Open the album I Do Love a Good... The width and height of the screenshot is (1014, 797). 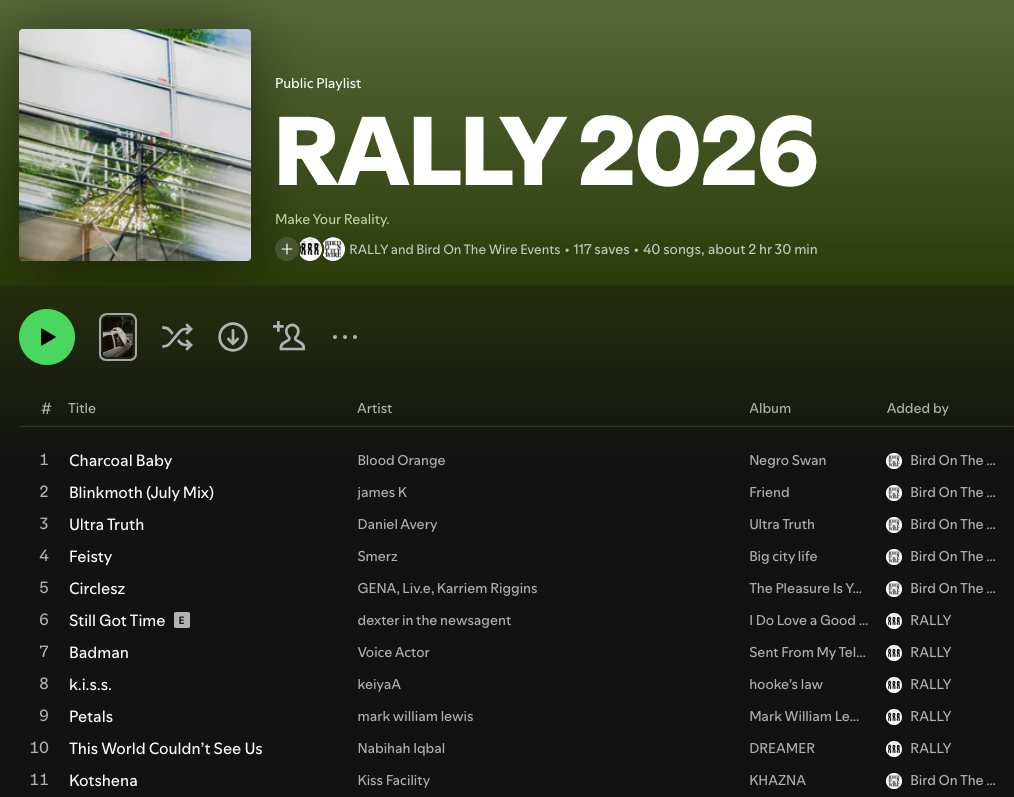[x=808, y=620]
